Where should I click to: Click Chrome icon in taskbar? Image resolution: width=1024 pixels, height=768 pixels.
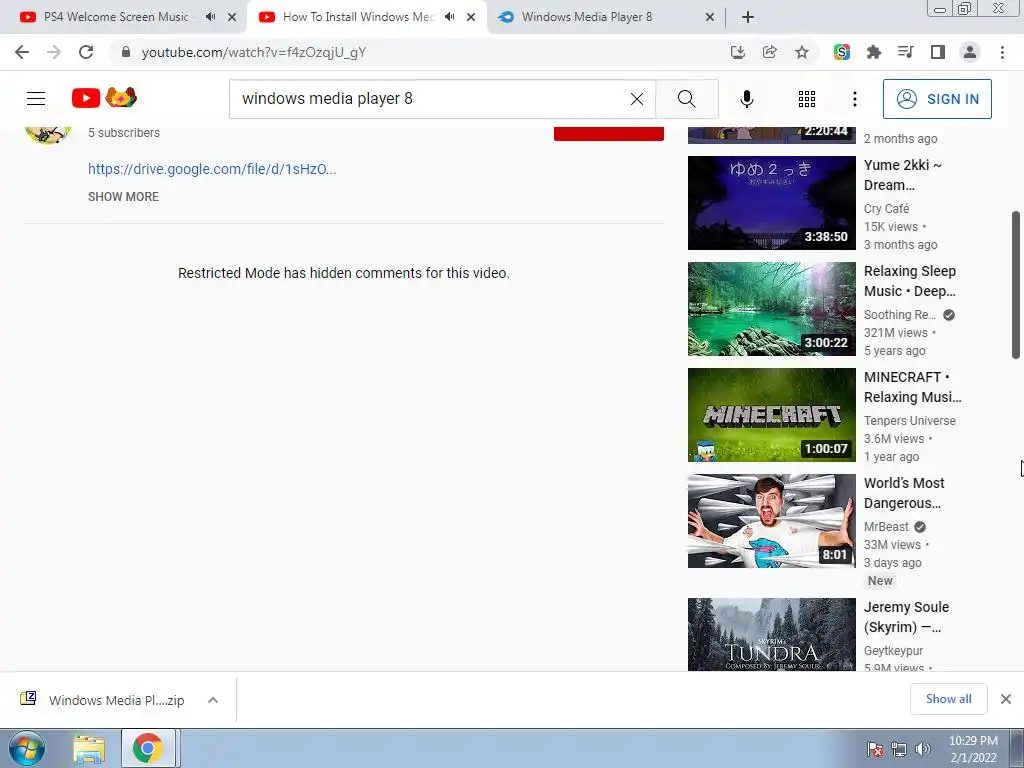[x=148, y=748]
